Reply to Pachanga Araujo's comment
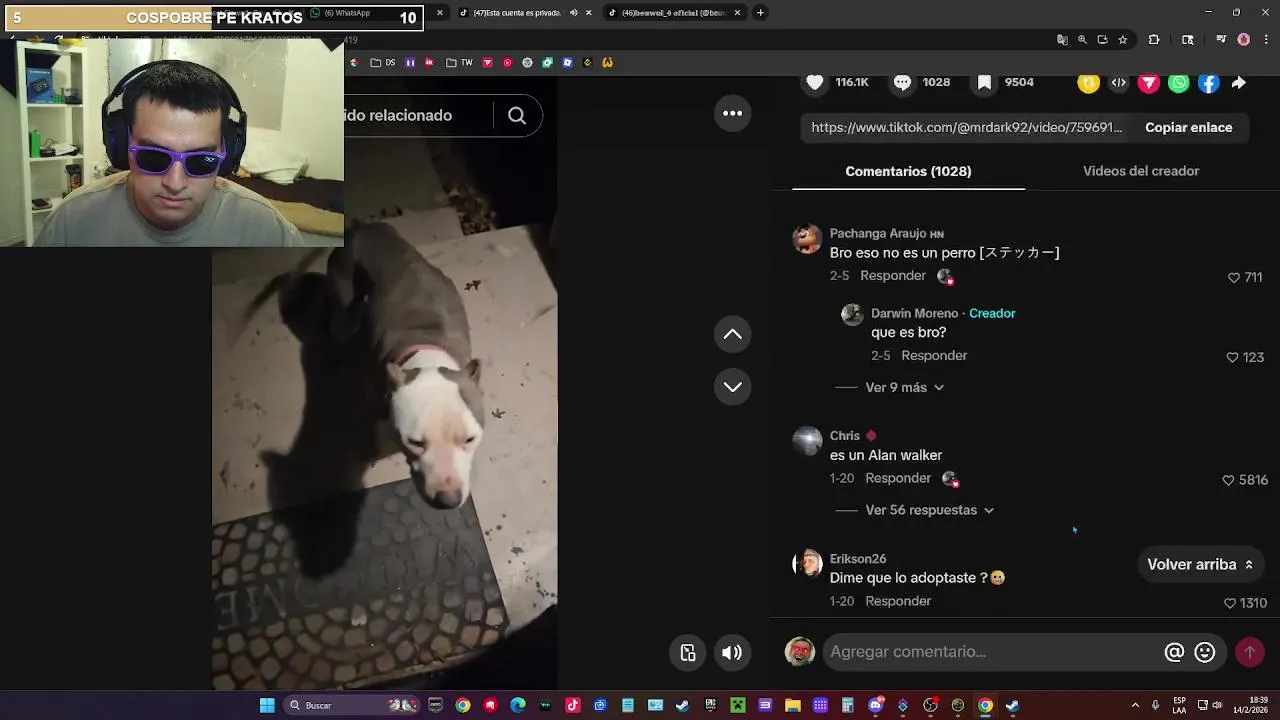Viewport: 1280px width, 720px height. [893, 275]
